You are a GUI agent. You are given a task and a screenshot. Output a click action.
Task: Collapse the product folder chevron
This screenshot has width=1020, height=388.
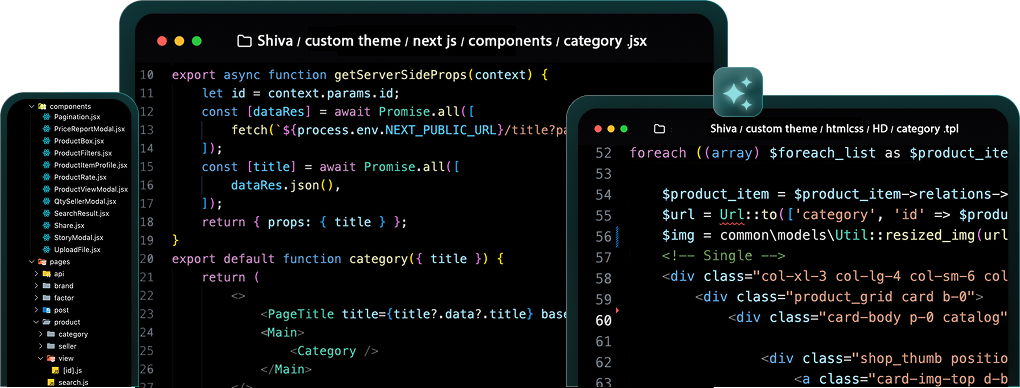click(x=36, y=322)
